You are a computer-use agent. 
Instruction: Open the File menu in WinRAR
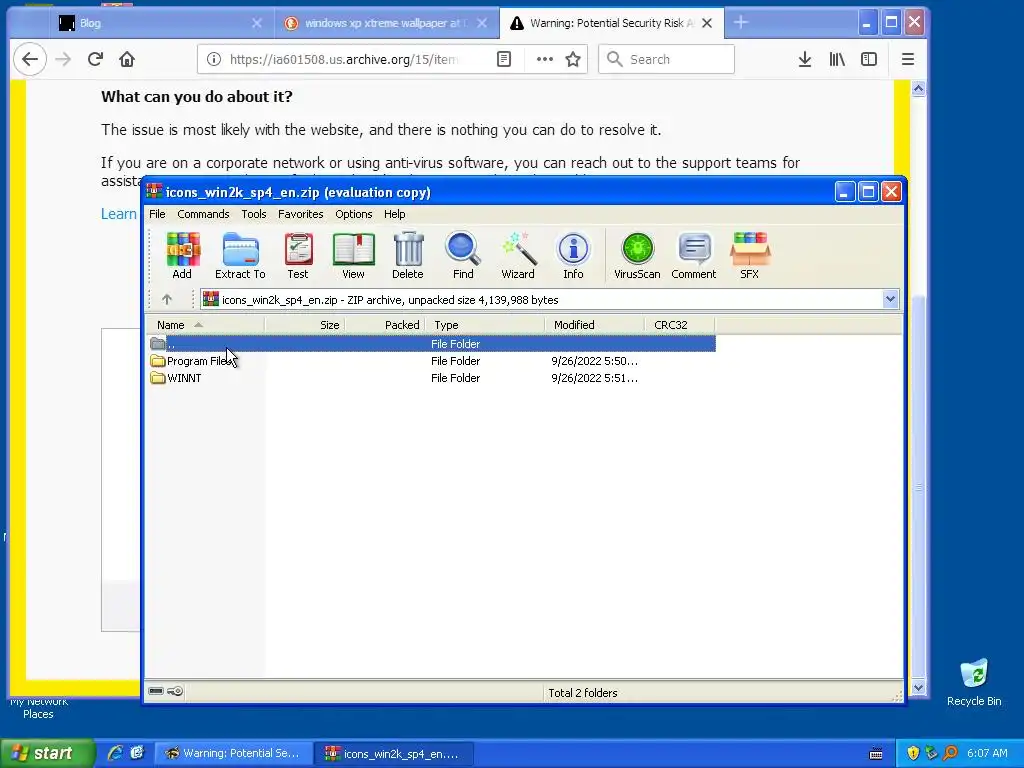[x=157, y=214]
